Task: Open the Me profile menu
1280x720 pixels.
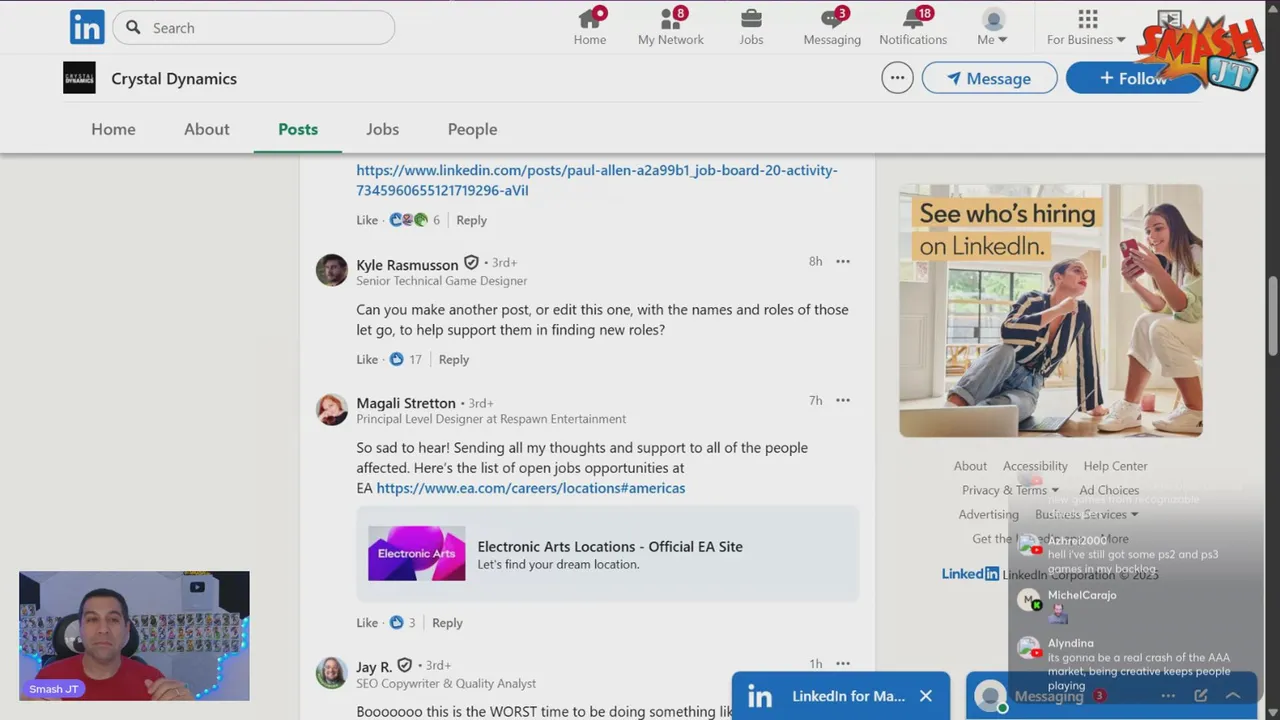Action: coord(993,27)
